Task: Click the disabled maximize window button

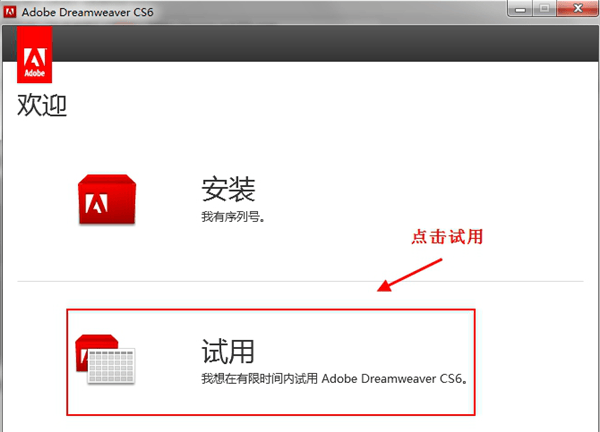Action: 545,8
